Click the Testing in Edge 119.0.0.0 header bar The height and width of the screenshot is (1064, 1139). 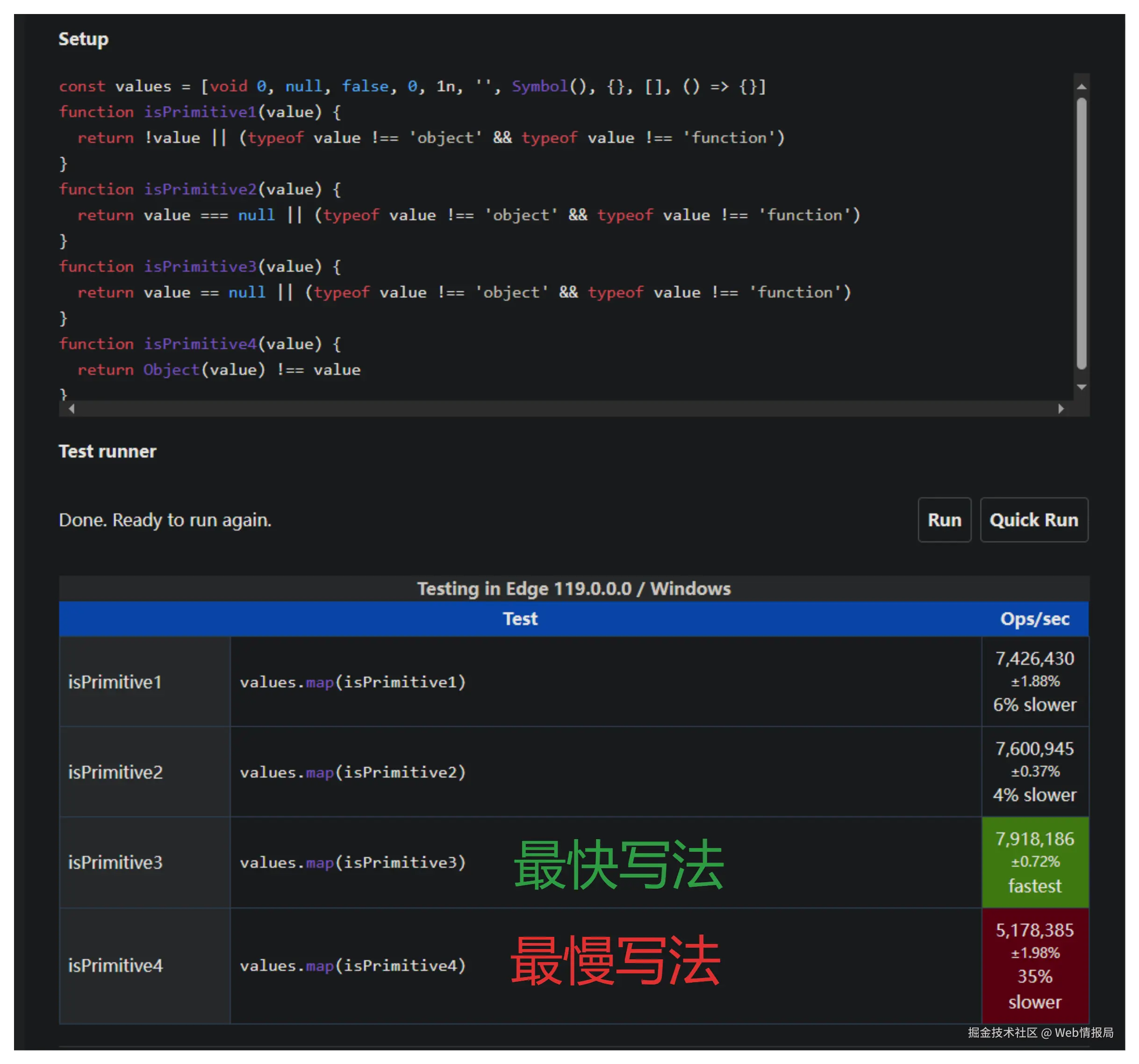point(573,589)
